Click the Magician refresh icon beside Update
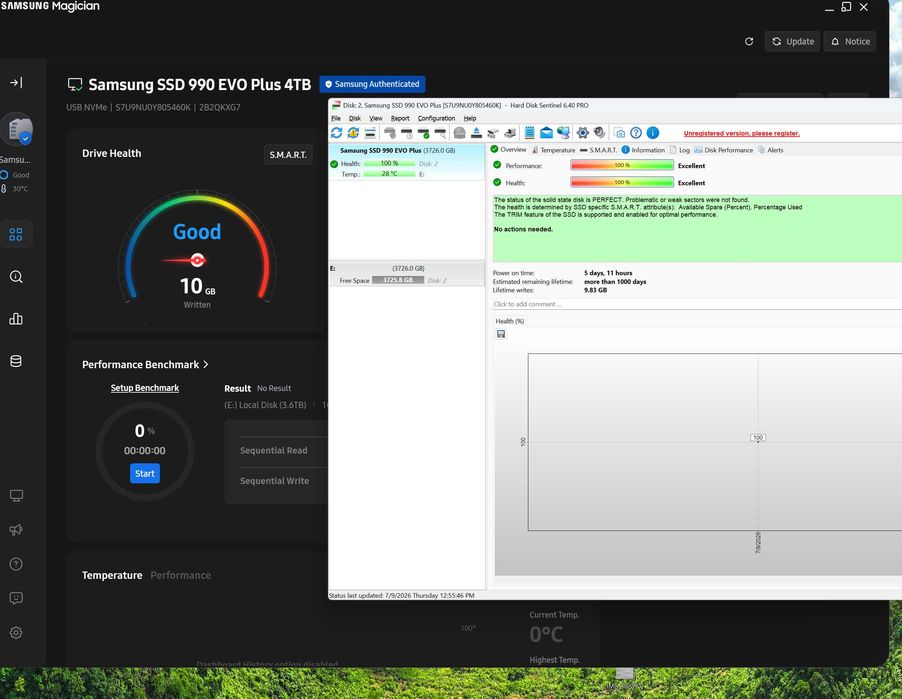Viewport: 902px width, 699px height. (x=749, y=41)
